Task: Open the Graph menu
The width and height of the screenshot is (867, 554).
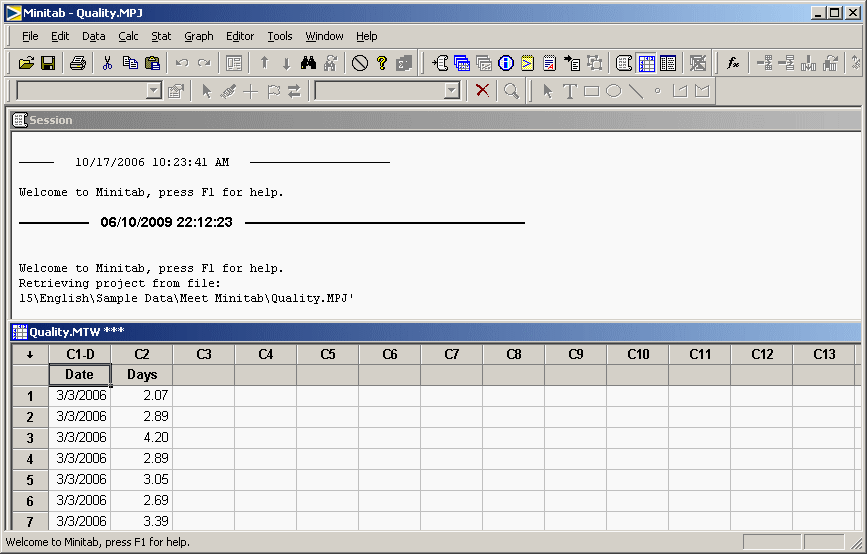Action: (199, 36)
